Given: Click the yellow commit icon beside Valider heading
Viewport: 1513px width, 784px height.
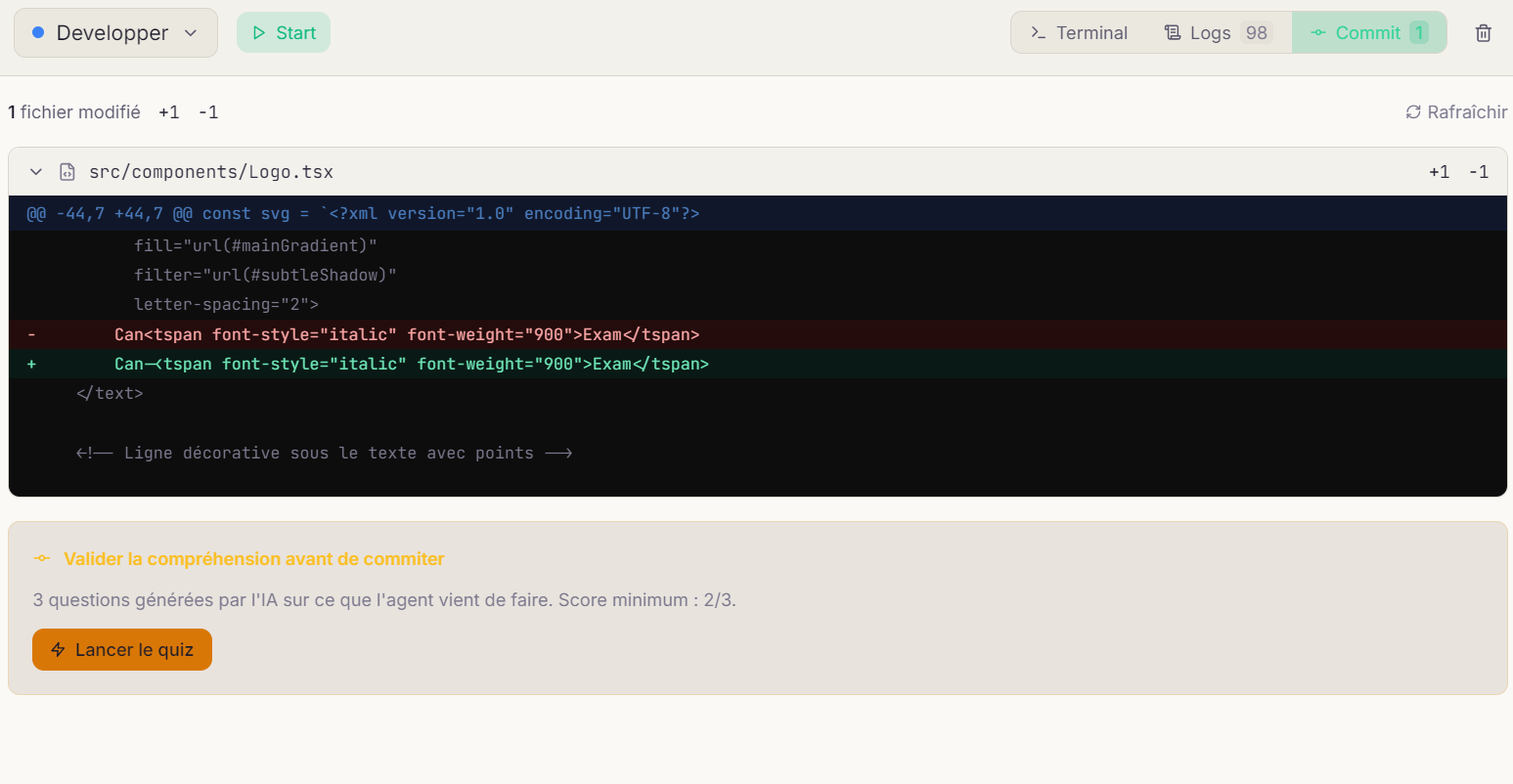Looking at the screenshot, I should click(42, 559).
